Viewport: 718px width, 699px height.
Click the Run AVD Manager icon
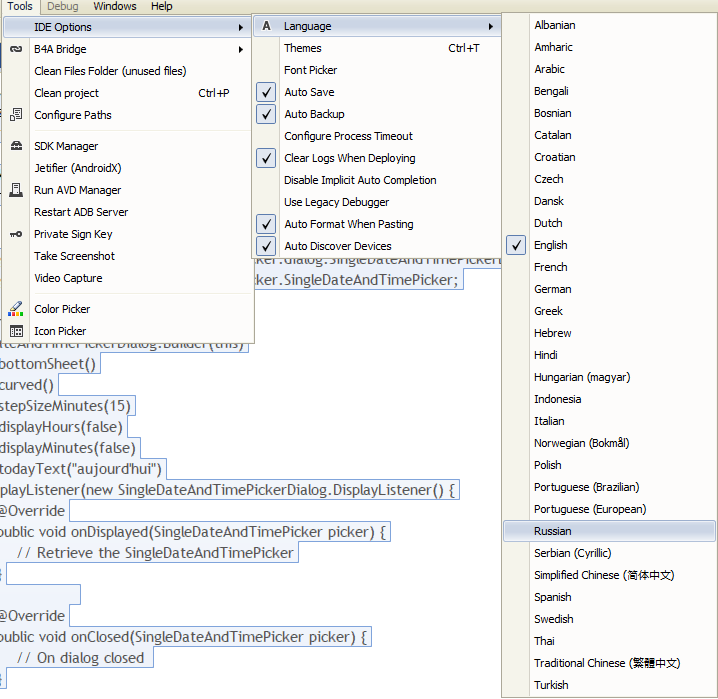[x=16, y=190]
